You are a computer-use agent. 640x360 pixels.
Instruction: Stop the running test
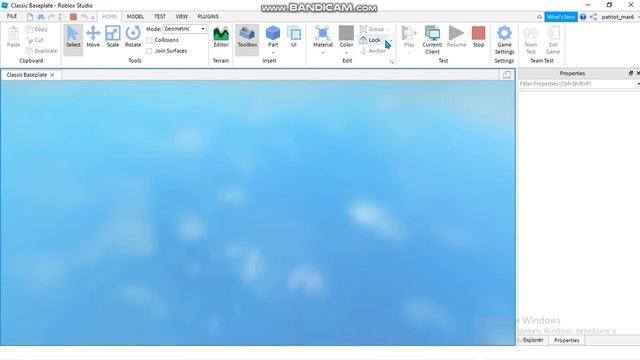478,37
